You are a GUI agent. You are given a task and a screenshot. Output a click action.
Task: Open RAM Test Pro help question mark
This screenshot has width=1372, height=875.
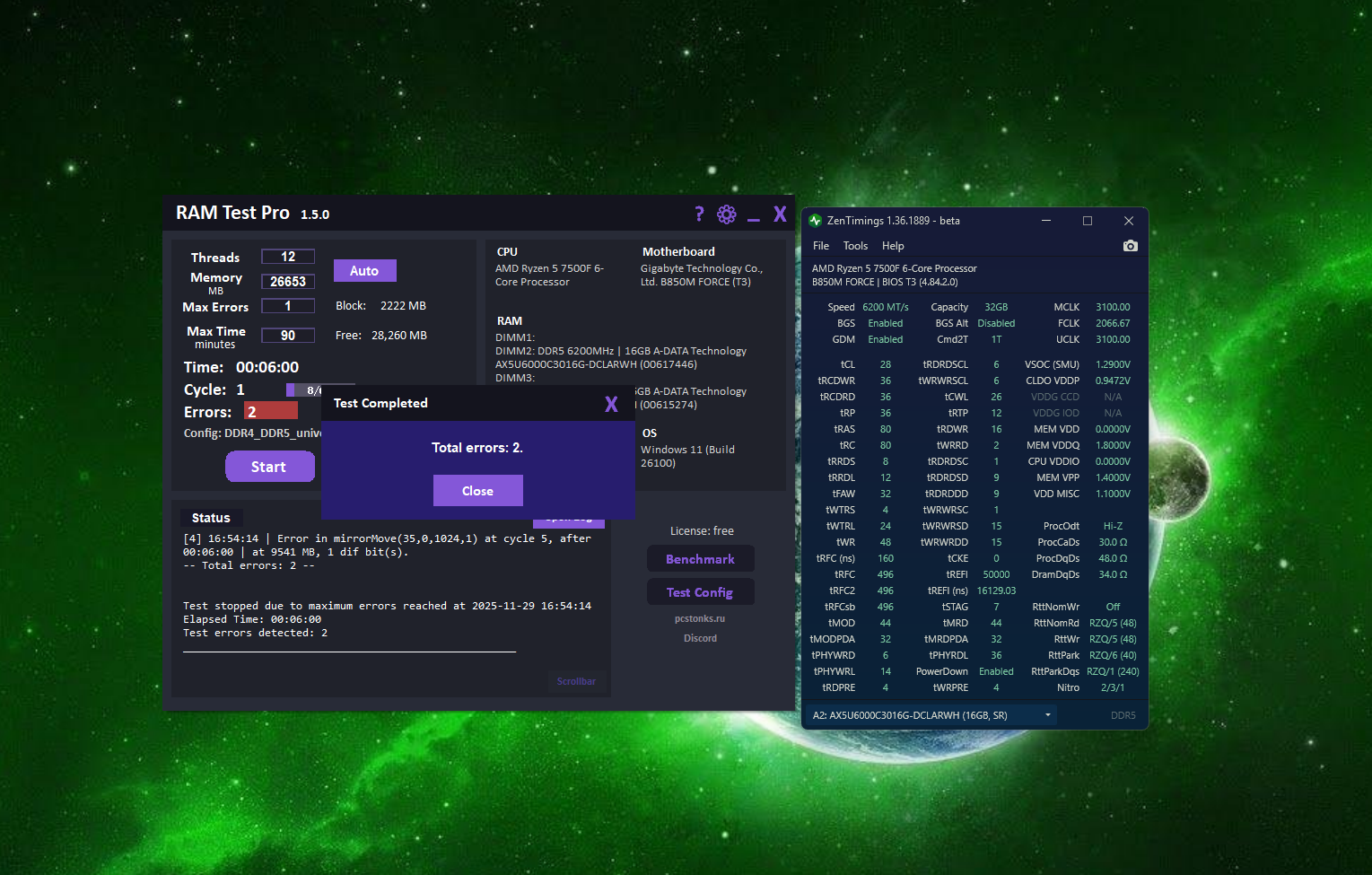pyautogui.click(x=699, y=214)
